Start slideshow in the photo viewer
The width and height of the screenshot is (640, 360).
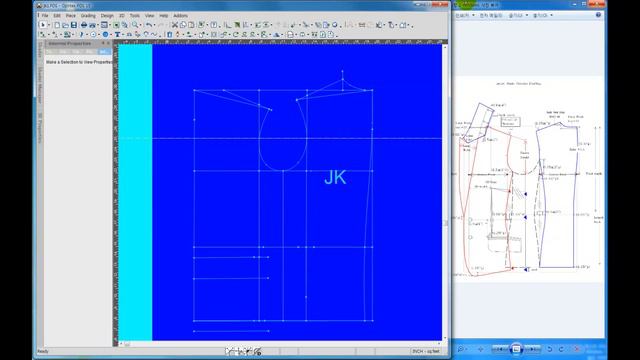516,349
